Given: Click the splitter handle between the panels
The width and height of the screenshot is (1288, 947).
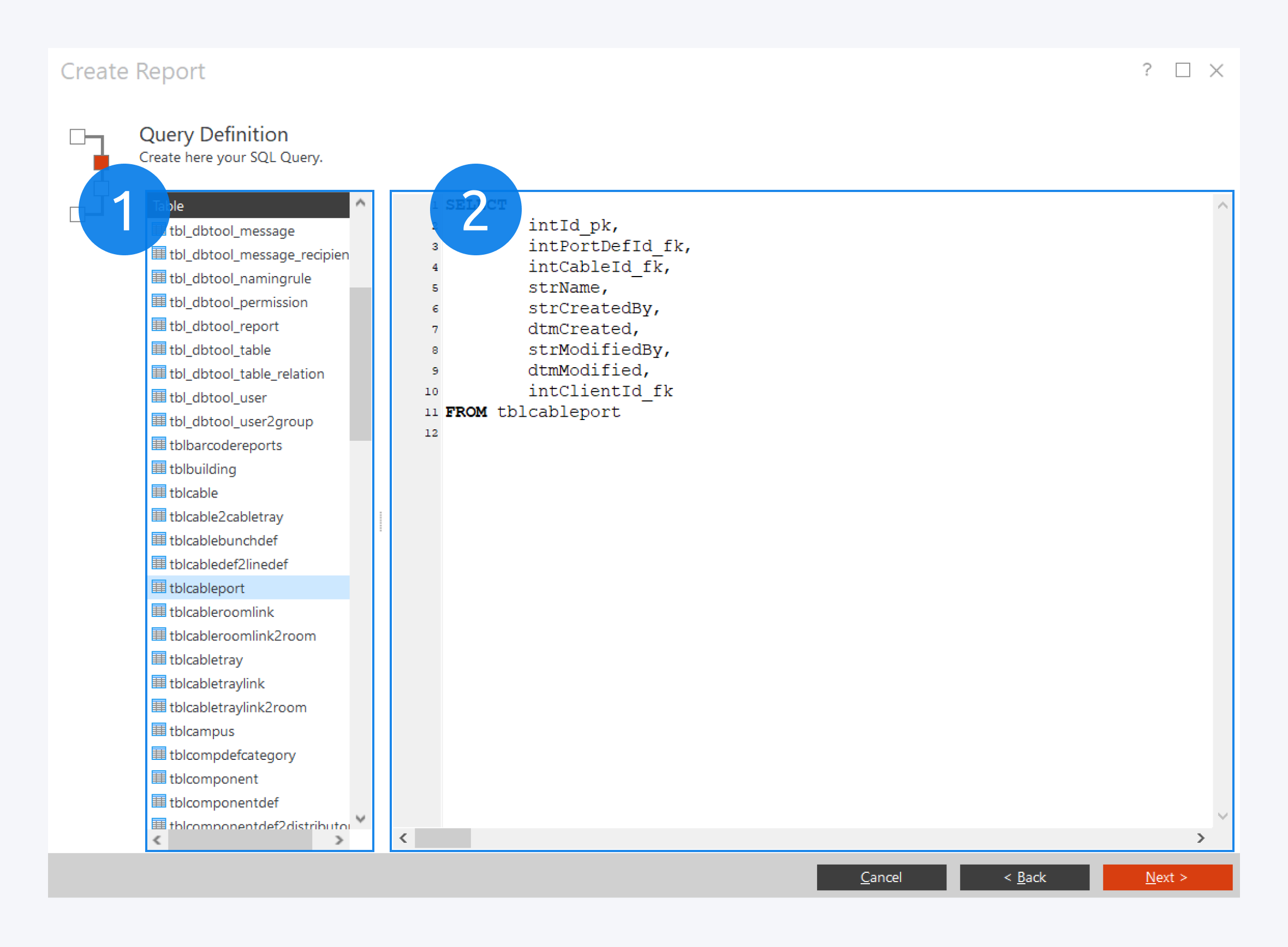Looking at the screenshot, I should point(381,521).
